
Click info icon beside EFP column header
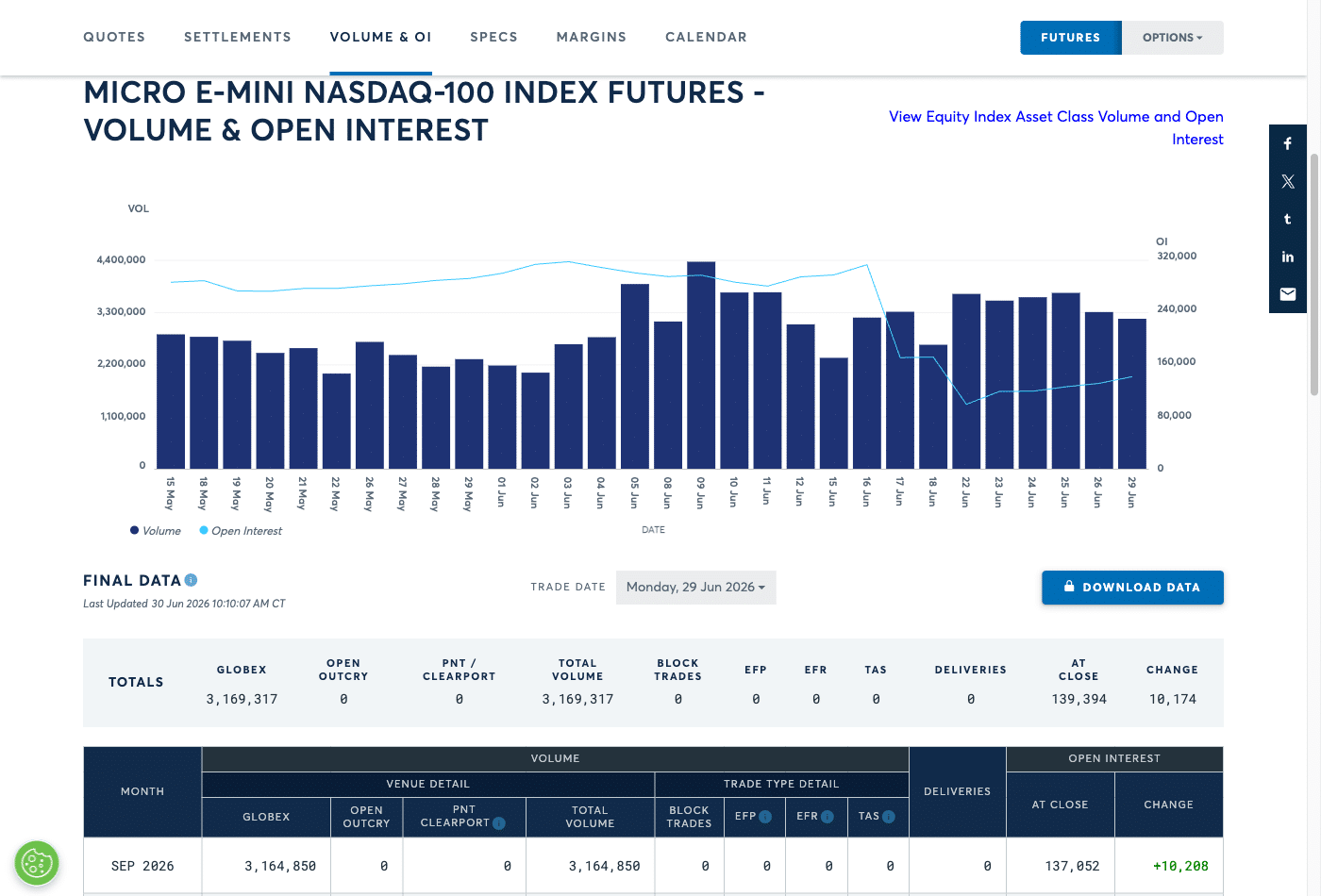pos(765,817)
